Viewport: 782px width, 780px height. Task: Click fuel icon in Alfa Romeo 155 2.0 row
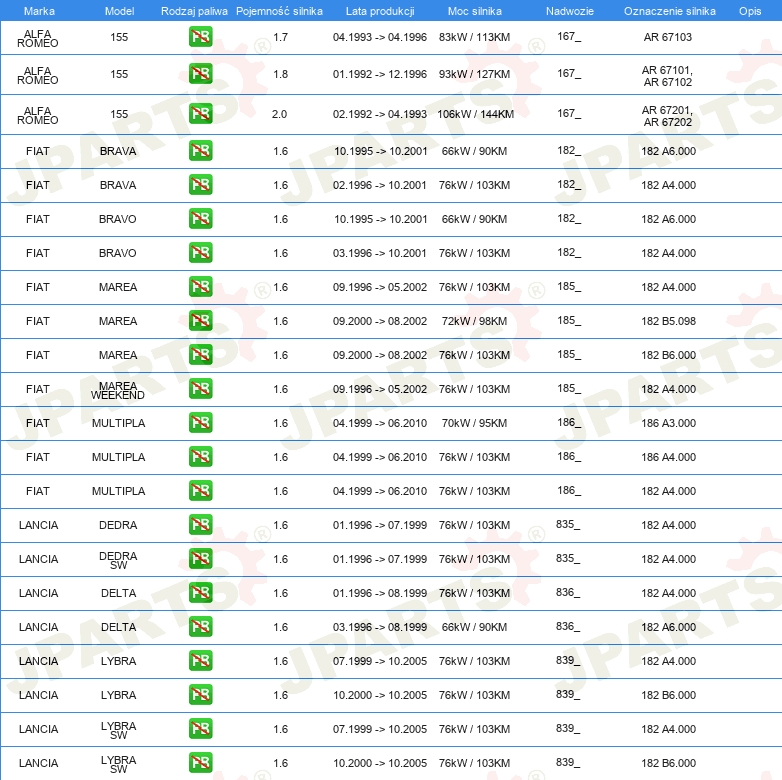coord(200,114)
